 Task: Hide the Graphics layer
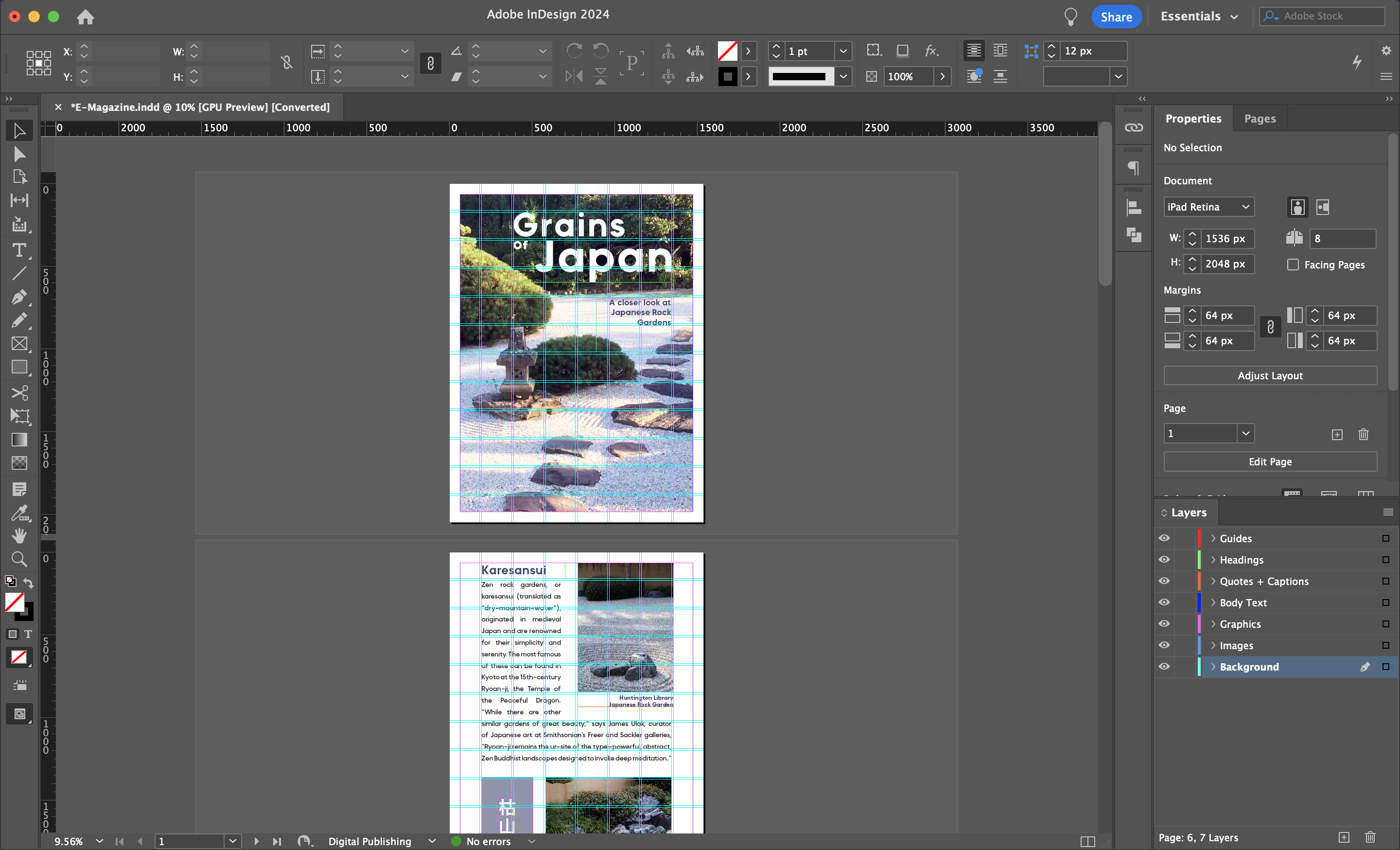tap(1164, 624)
